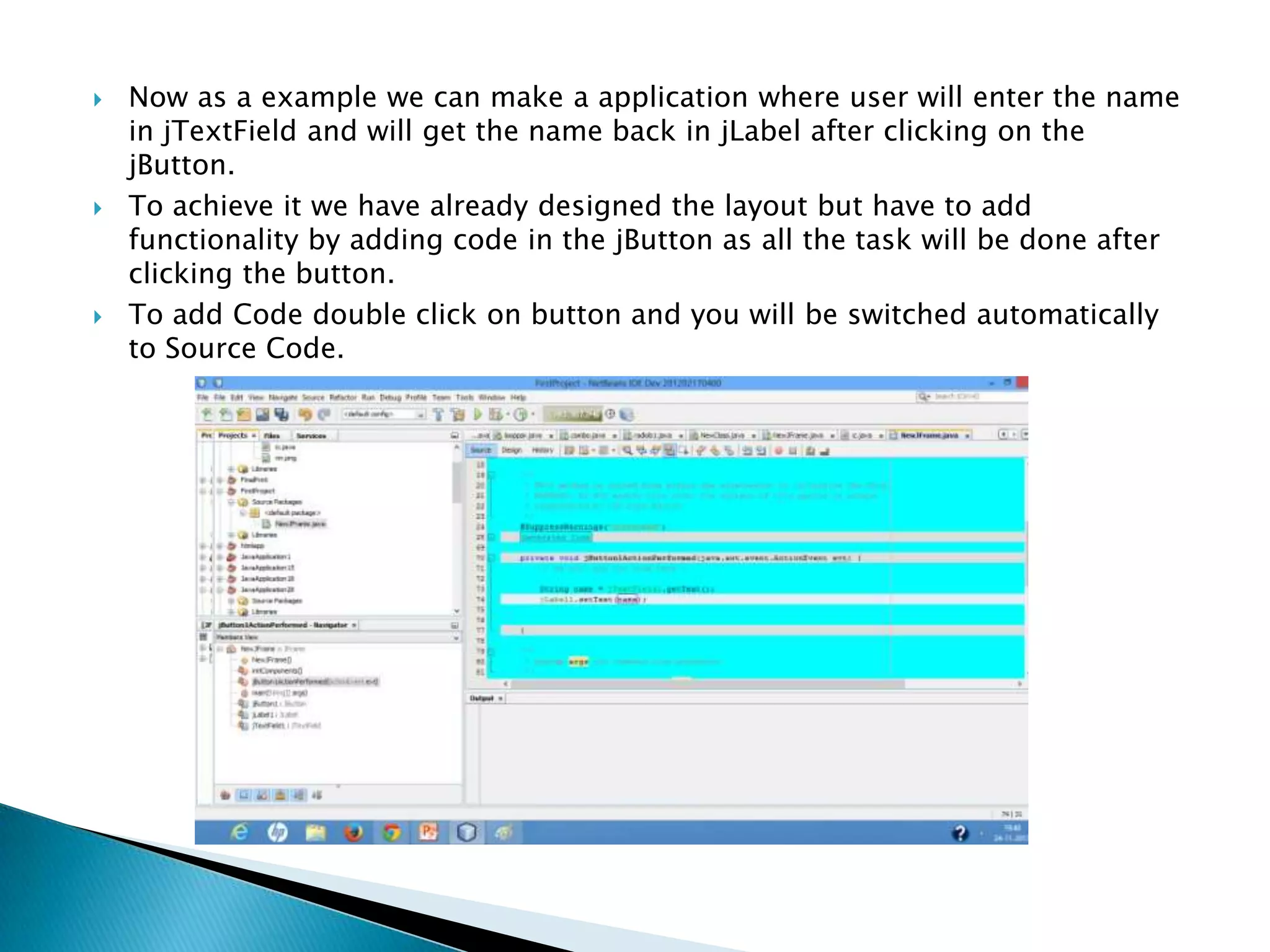The image size is (1270, 952).
Task: Click the editor horizontal scrollbar
Action: click(707, 684)
